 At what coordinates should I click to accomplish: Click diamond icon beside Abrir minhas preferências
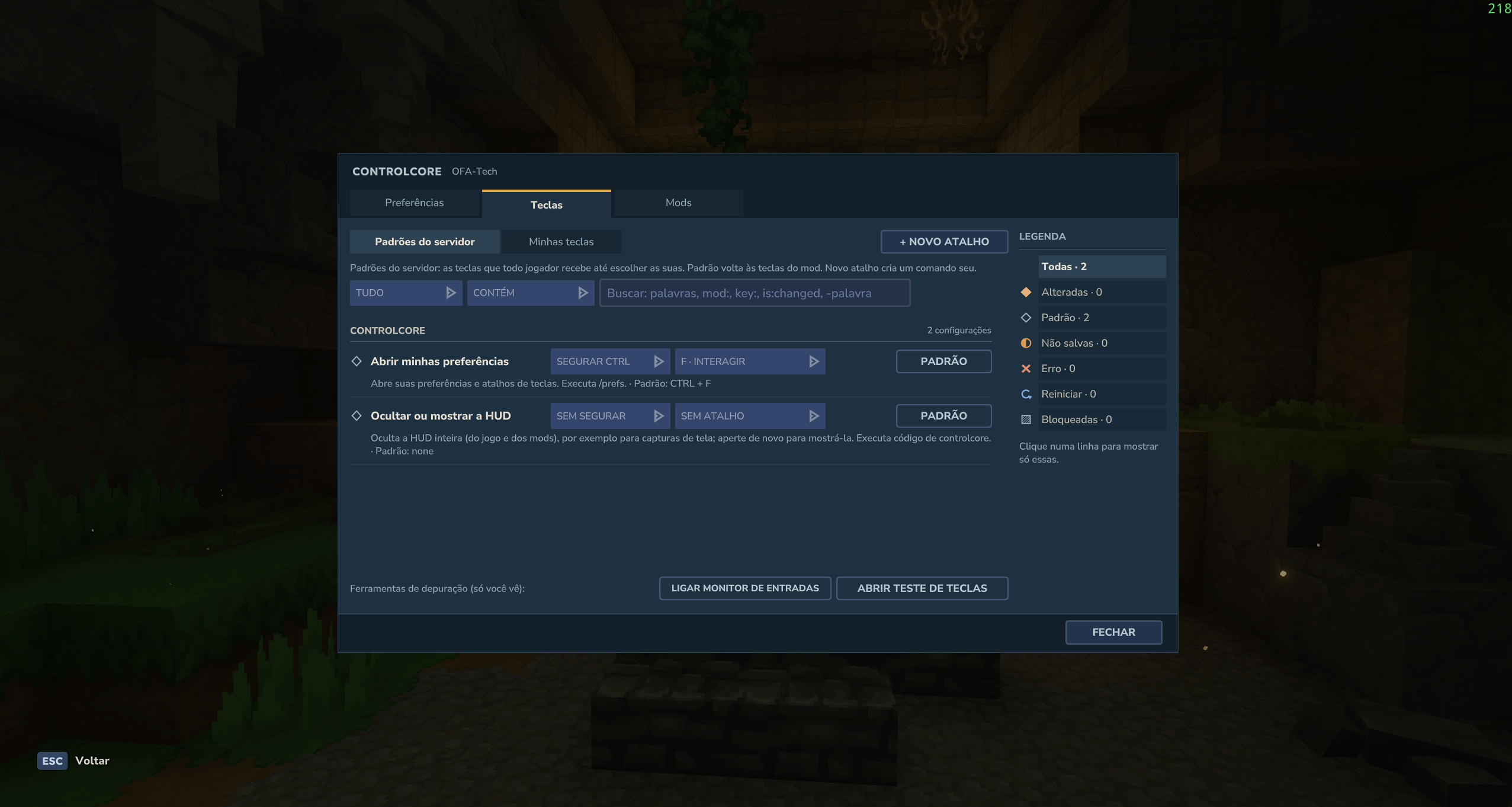tap(357, 361)
